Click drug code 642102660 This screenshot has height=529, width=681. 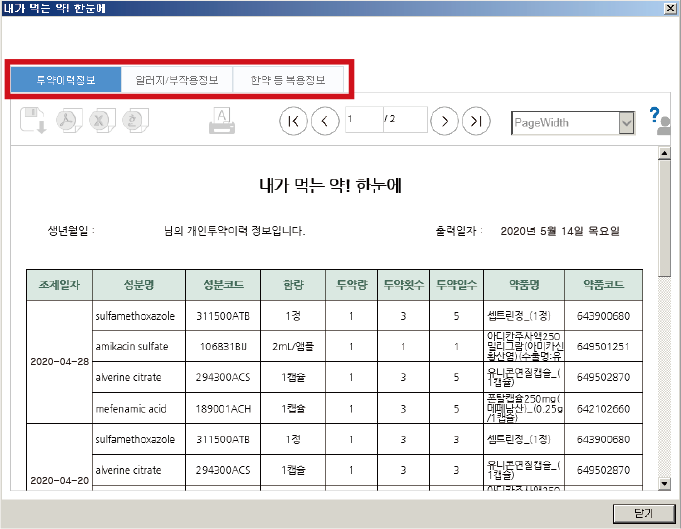pyautogui.click(x=603, y=408)
